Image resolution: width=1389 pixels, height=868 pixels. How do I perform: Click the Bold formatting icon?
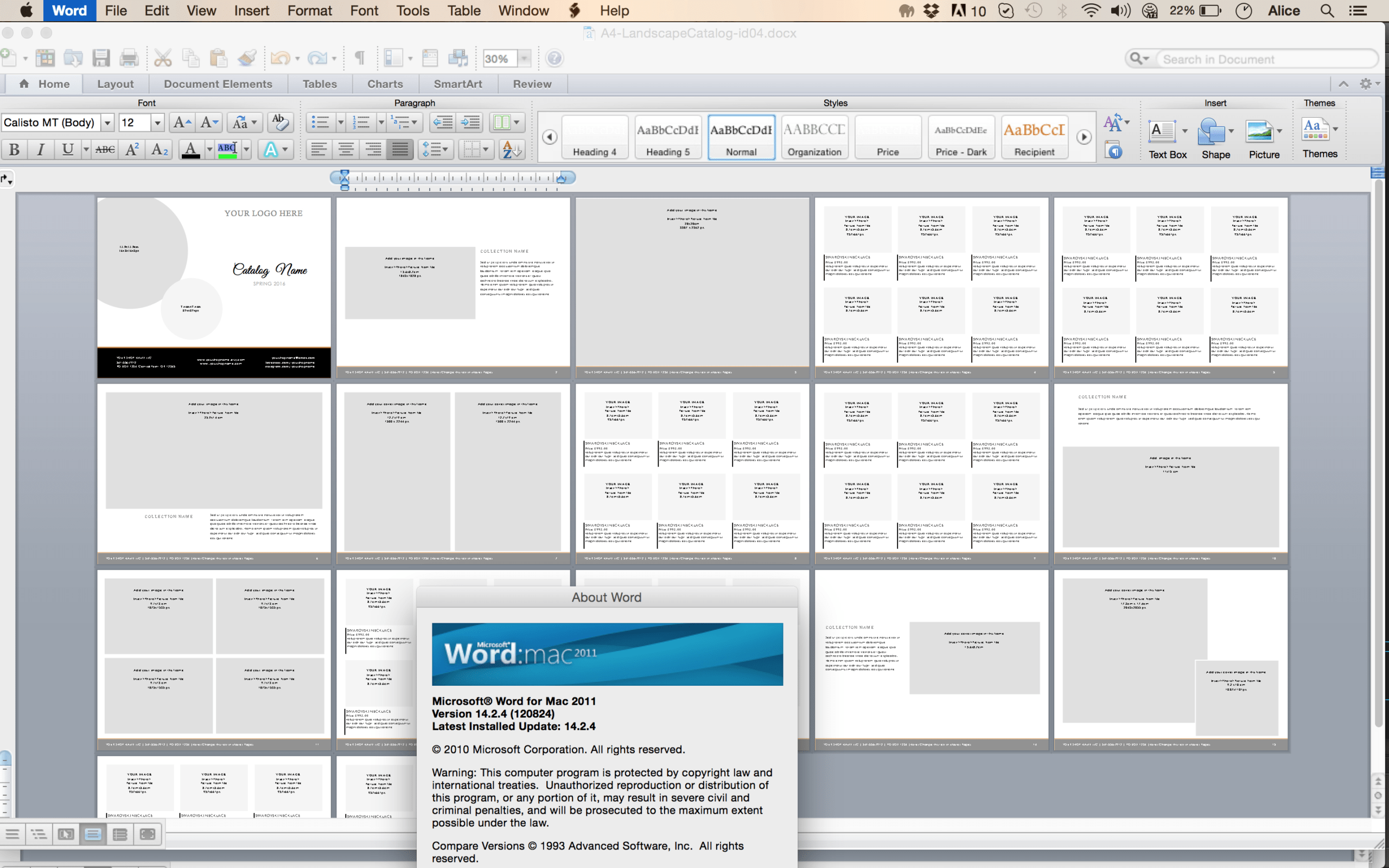click(14, 152)
